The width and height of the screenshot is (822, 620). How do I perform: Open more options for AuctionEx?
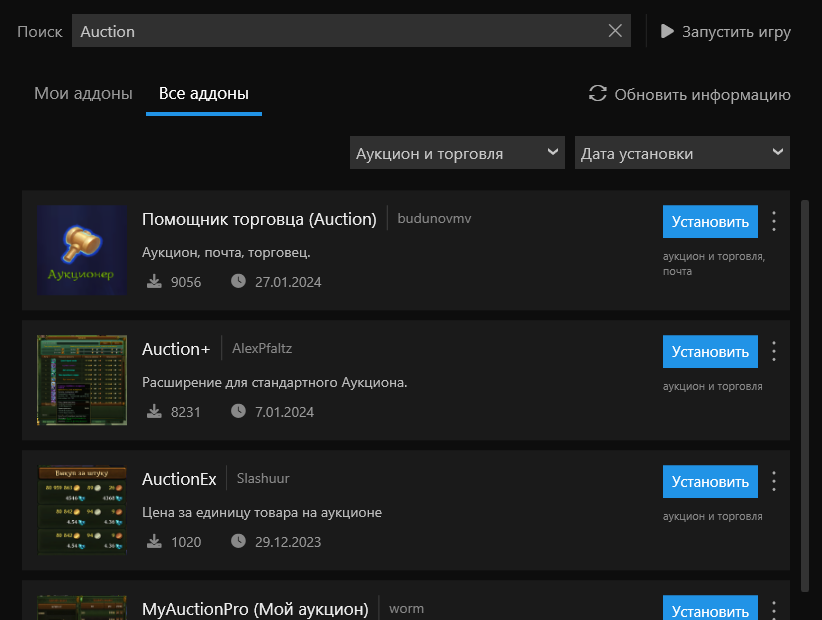pos(774,481)
